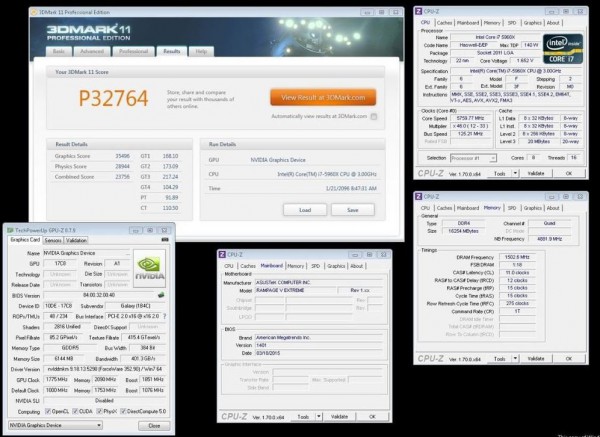Click the CPU-Z Core Speed value field
Screen dimensions: 600x437
(x=470, y=118)
